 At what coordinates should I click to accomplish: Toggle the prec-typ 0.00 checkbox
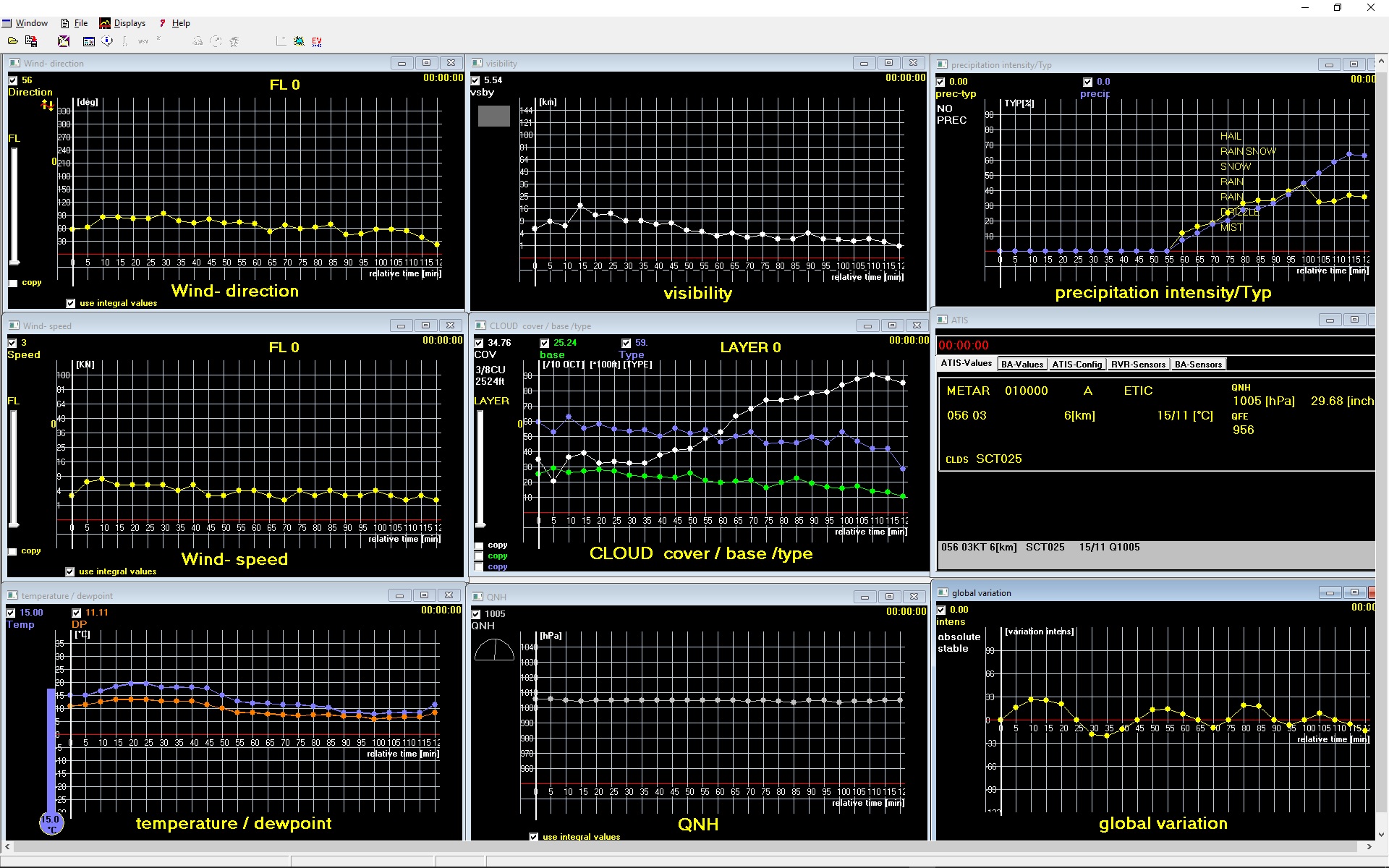[x=940, y=82]
